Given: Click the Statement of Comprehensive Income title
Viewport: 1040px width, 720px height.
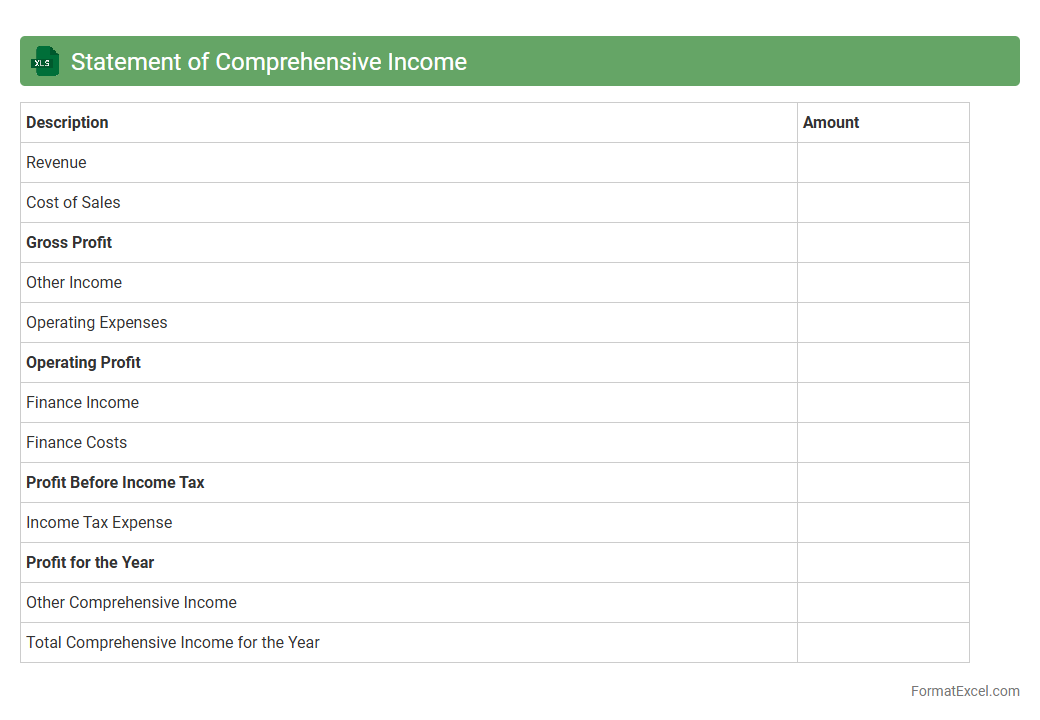Looking at the screenshot, I should (x=268, y=62).
